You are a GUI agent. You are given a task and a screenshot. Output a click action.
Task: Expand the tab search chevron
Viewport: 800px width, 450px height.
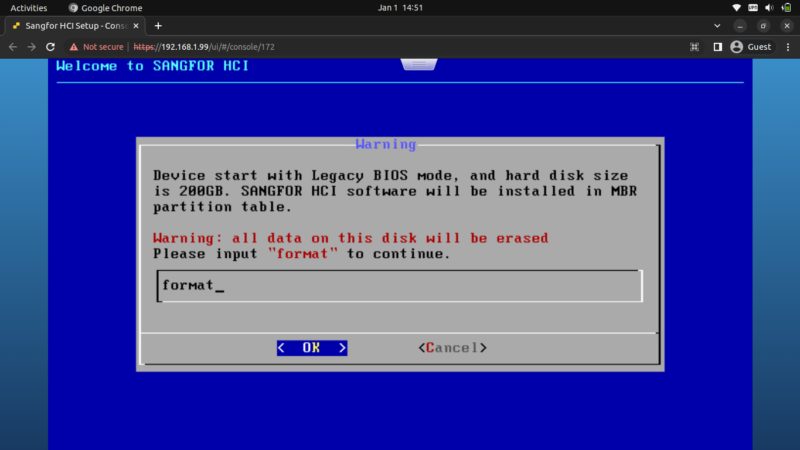[x=719, y=25]
